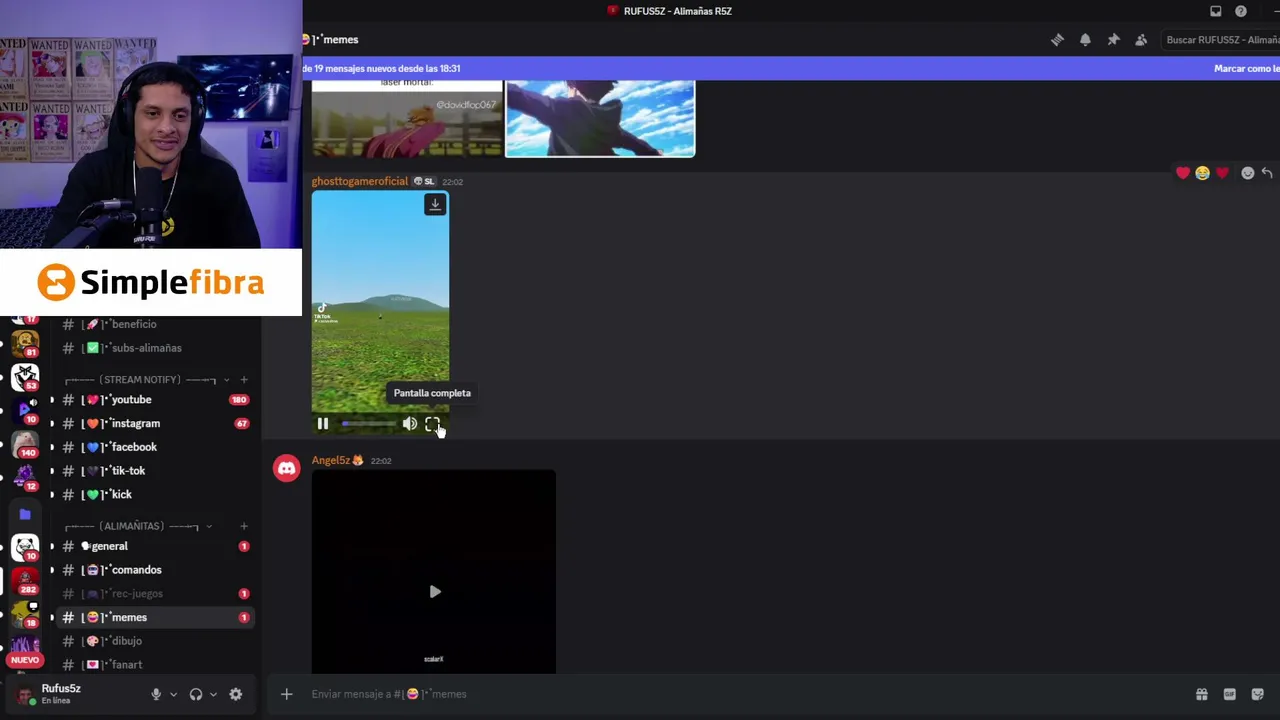This screenshot has width=1280, height=720.
Task: React with the laughing-crying emoji
Action: tap(1202, 173)
